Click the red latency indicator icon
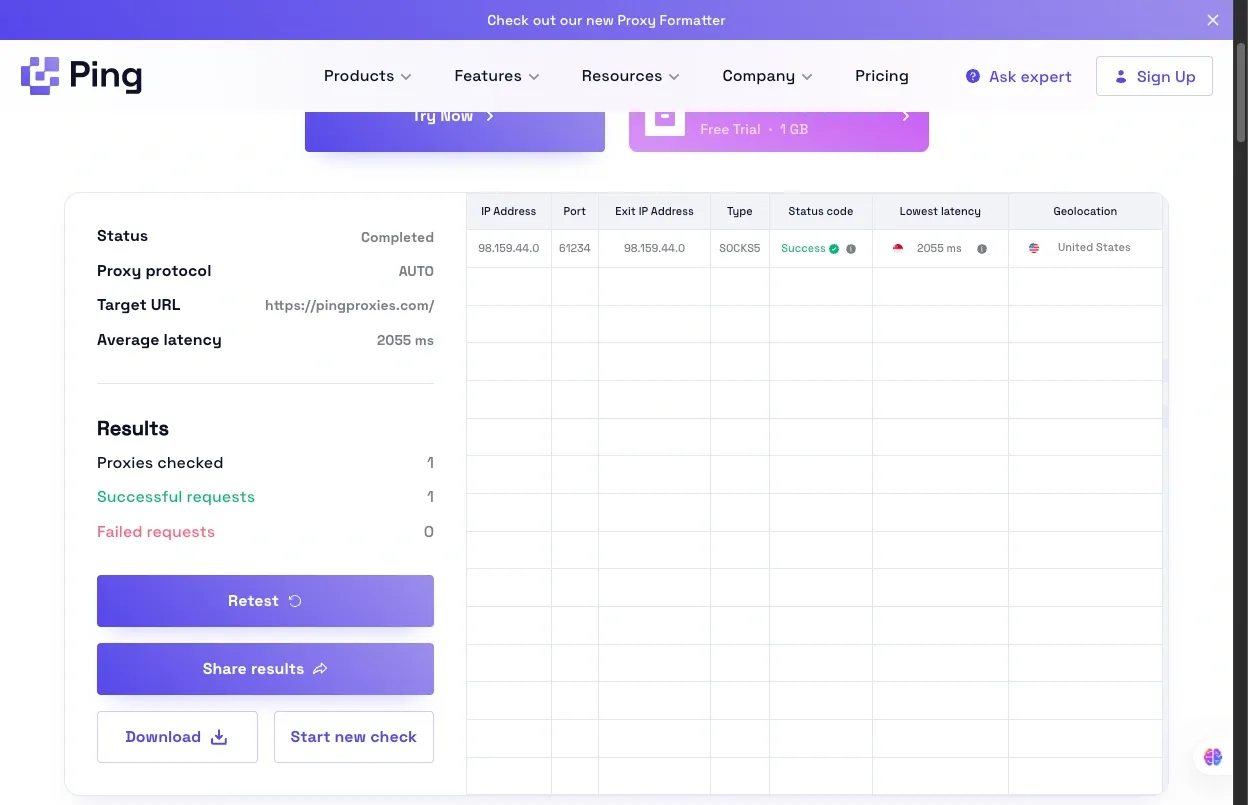 tap(898, 248)
